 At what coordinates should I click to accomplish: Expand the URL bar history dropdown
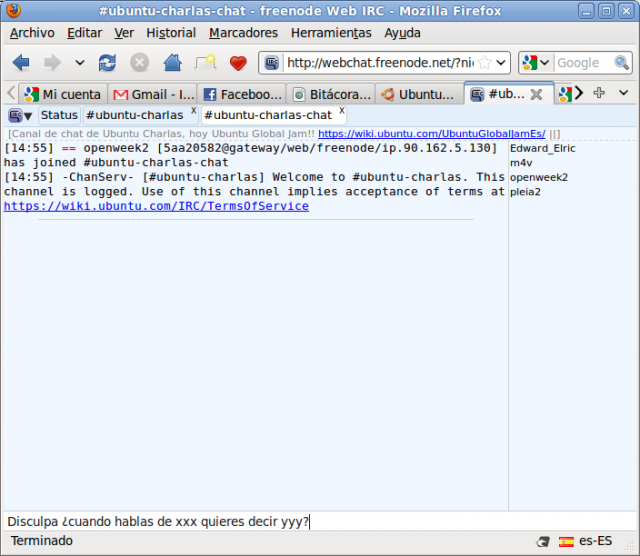coord(501,63)
